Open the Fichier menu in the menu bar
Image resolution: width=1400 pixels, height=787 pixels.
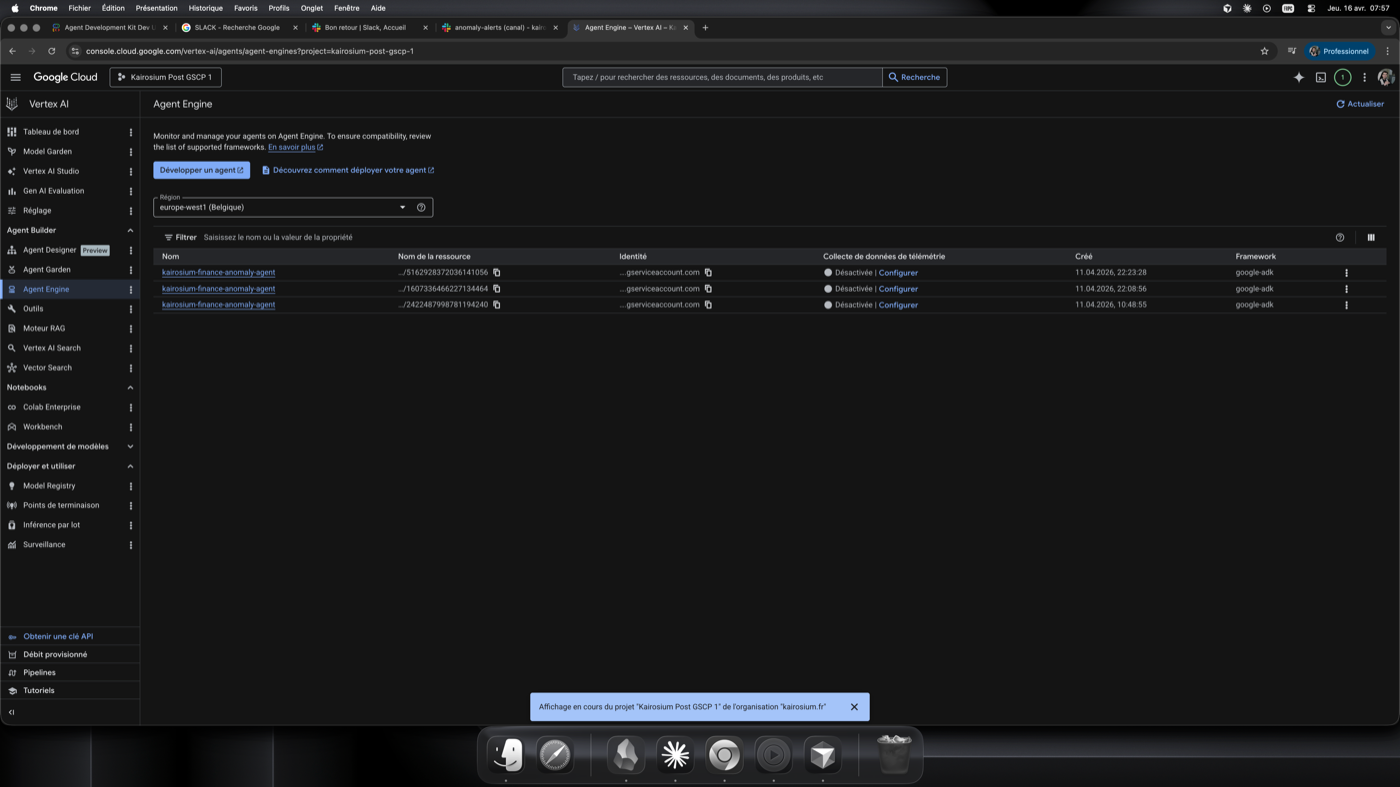pyautogui.click(x=80, y=8)
